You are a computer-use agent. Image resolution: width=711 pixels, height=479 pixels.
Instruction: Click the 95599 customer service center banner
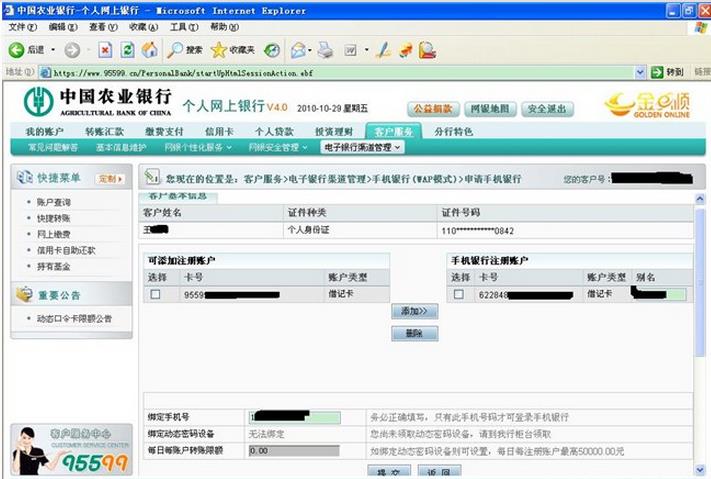(x=72, y=450)
